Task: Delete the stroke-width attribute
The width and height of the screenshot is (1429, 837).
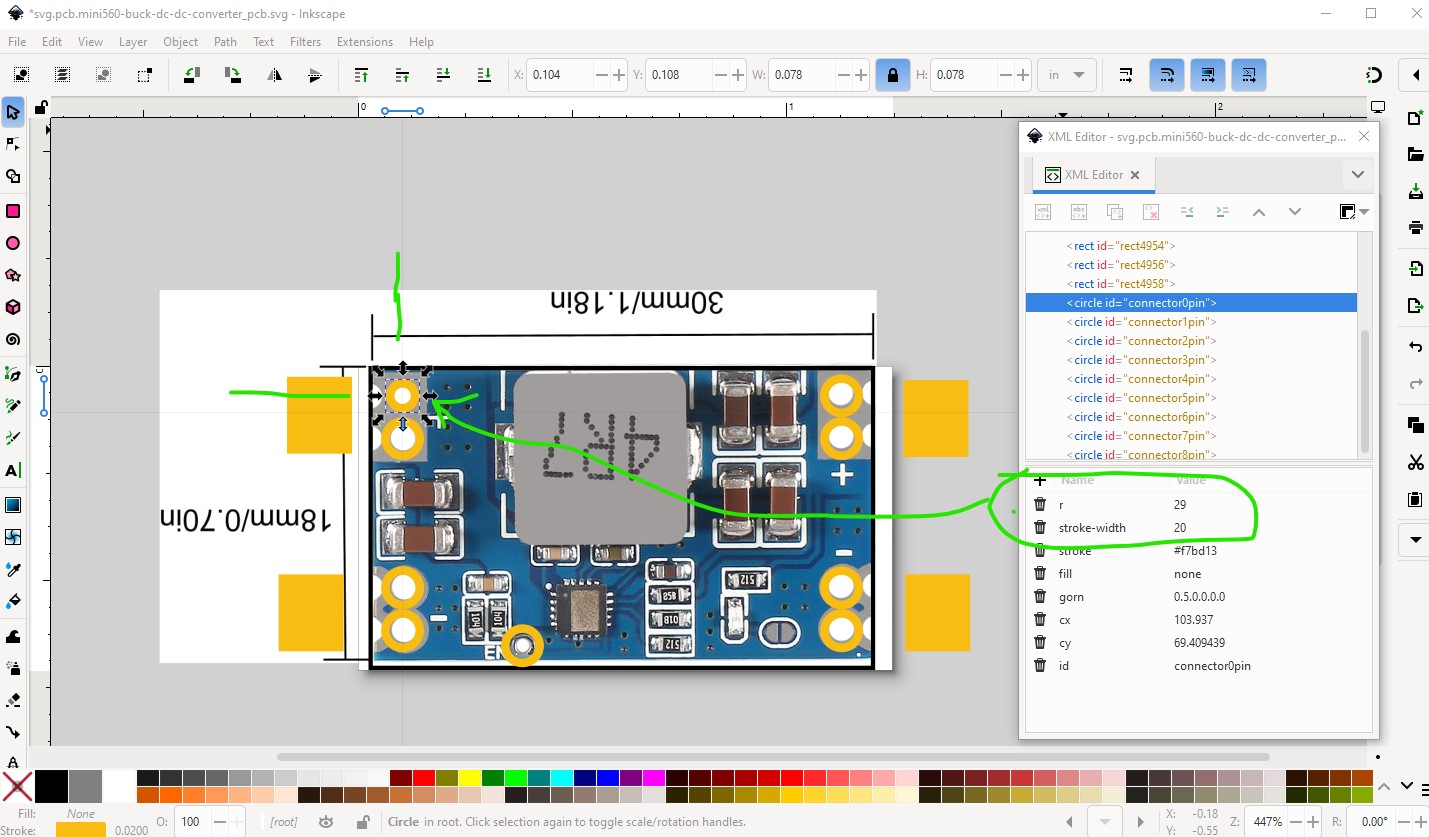Action: 1040,528
